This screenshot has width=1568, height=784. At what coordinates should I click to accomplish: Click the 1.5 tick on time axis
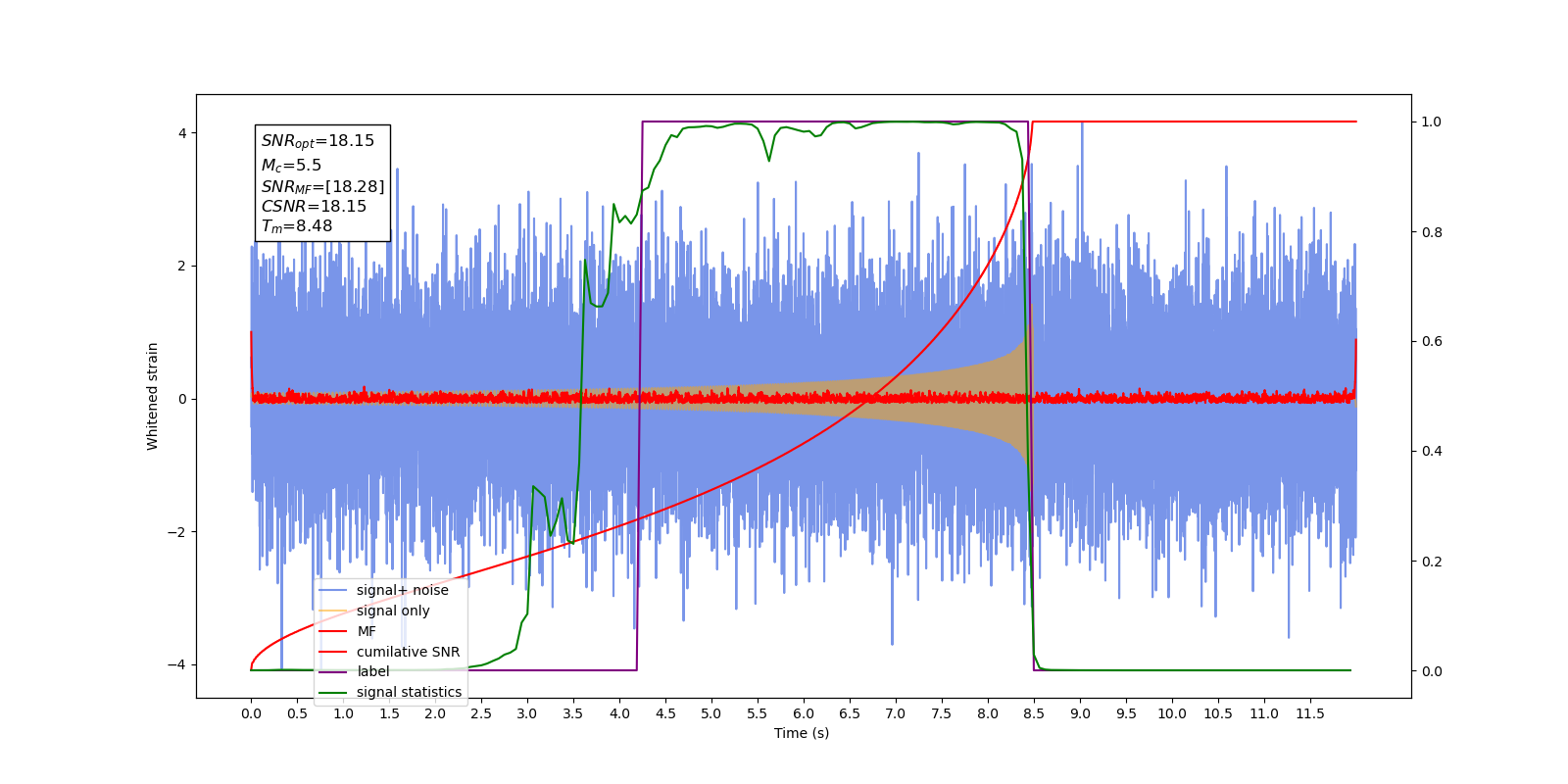pyautogui.click(x=389, y=713)
